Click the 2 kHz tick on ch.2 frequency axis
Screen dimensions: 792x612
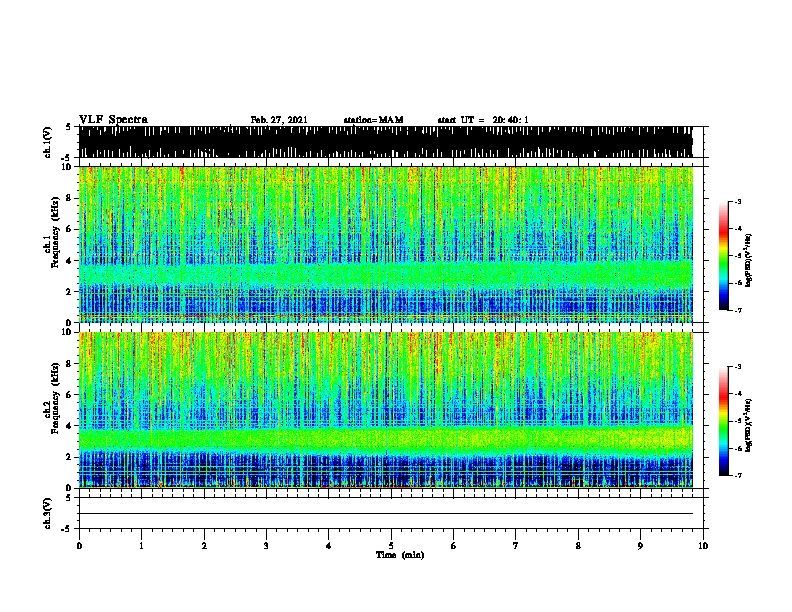(70, 457)
